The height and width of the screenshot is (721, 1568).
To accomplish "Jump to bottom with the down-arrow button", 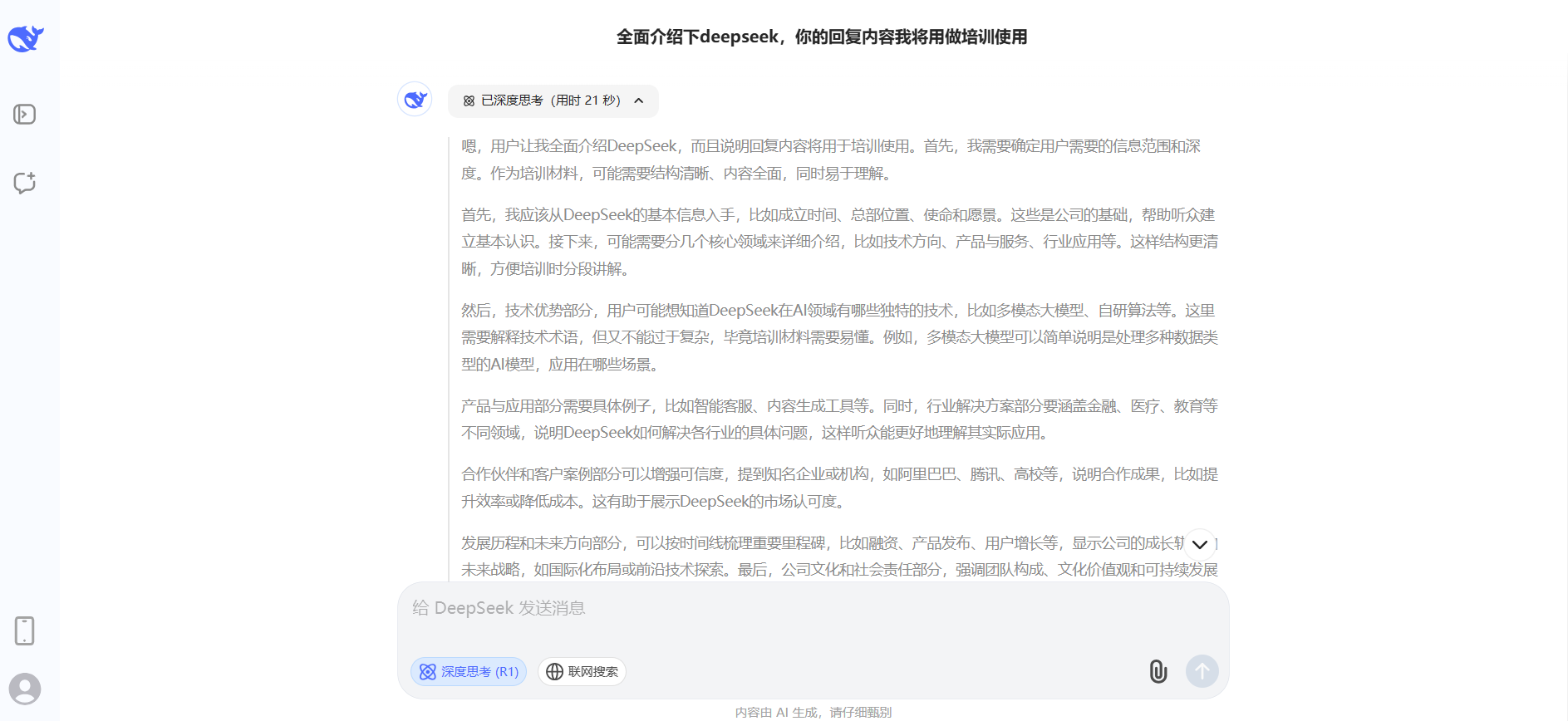I will coord(1199,544).
